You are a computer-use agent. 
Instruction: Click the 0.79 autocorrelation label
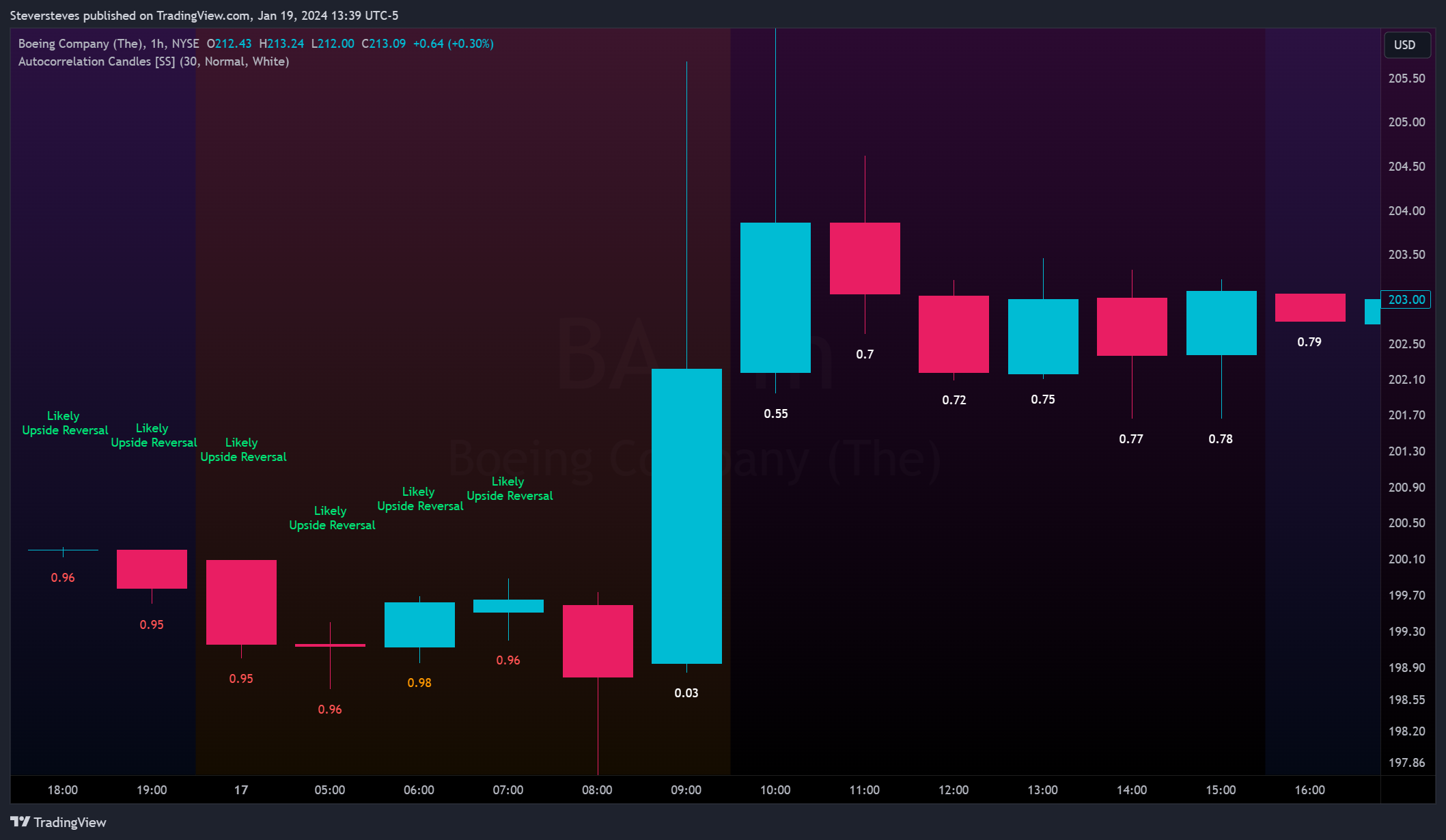tap(1309, 342)
